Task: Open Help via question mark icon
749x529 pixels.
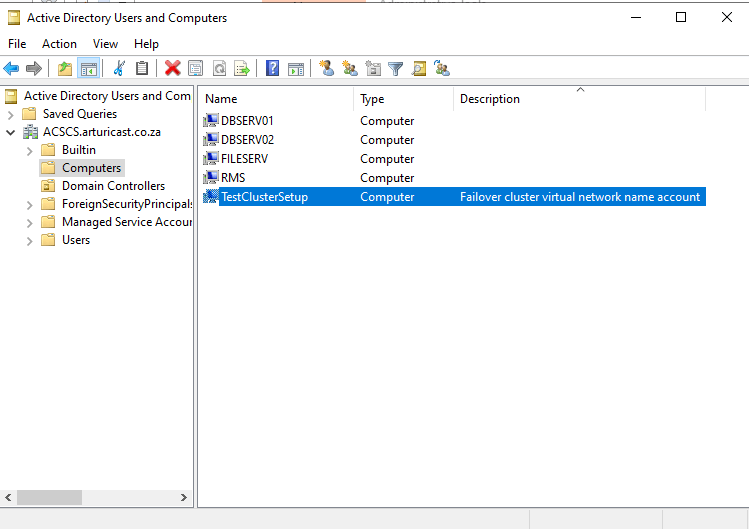Action: click(272, 68)
